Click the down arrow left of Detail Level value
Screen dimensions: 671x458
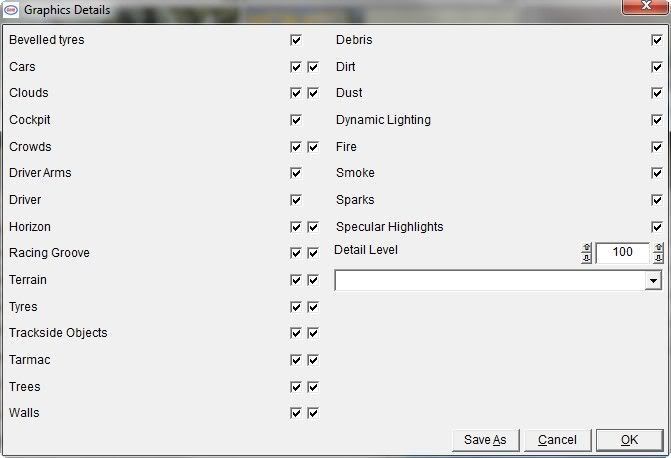pos(586,258)
